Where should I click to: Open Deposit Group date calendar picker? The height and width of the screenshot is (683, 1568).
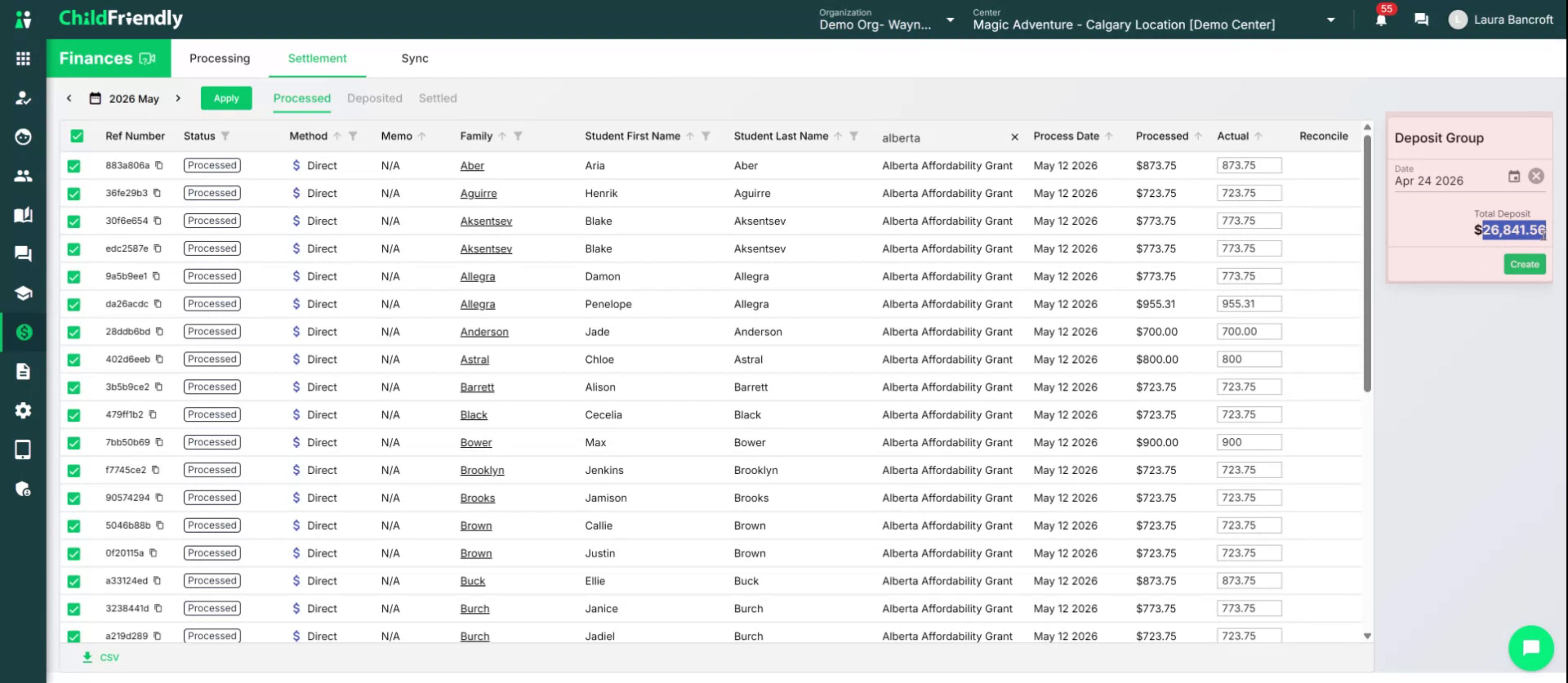(1514, 177)
